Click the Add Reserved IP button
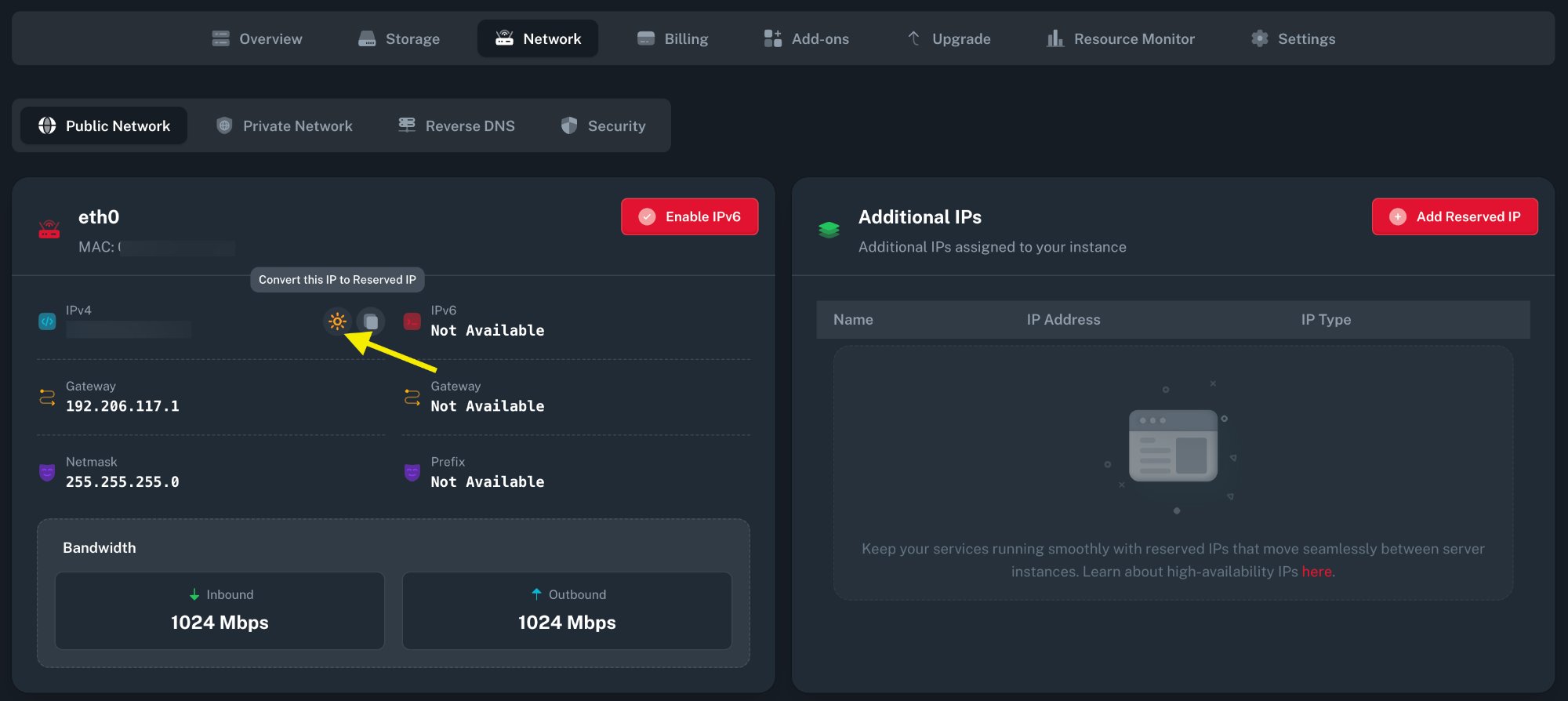 click(1454, 217)
